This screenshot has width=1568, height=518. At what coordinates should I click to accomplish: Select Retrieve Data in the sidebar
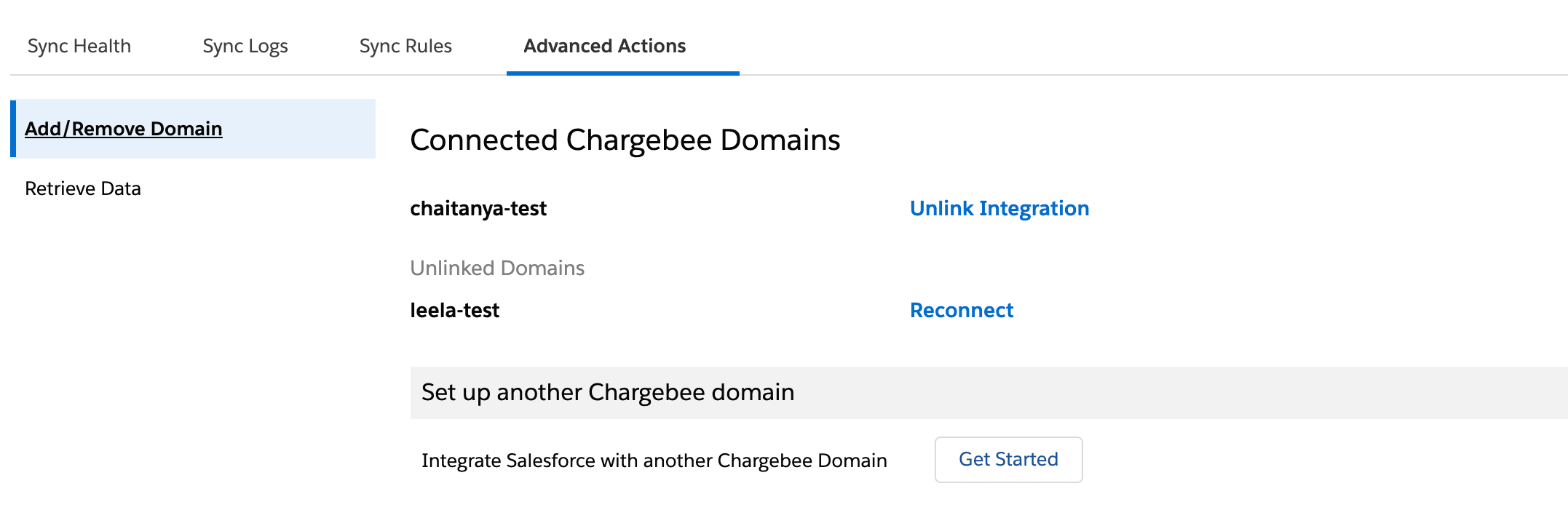coord(83,188)
